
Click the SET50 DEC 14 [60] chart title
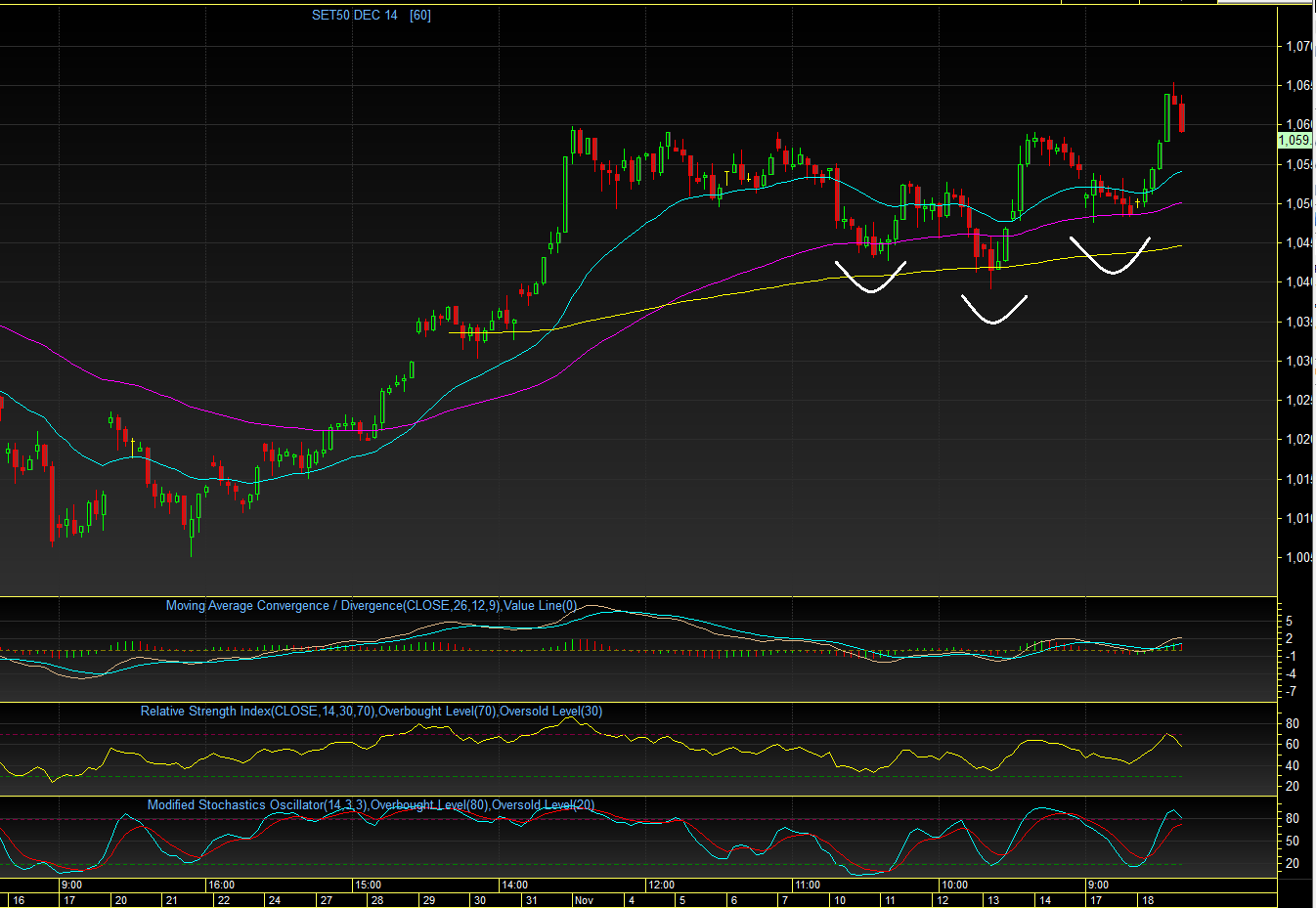click(371, 15)
